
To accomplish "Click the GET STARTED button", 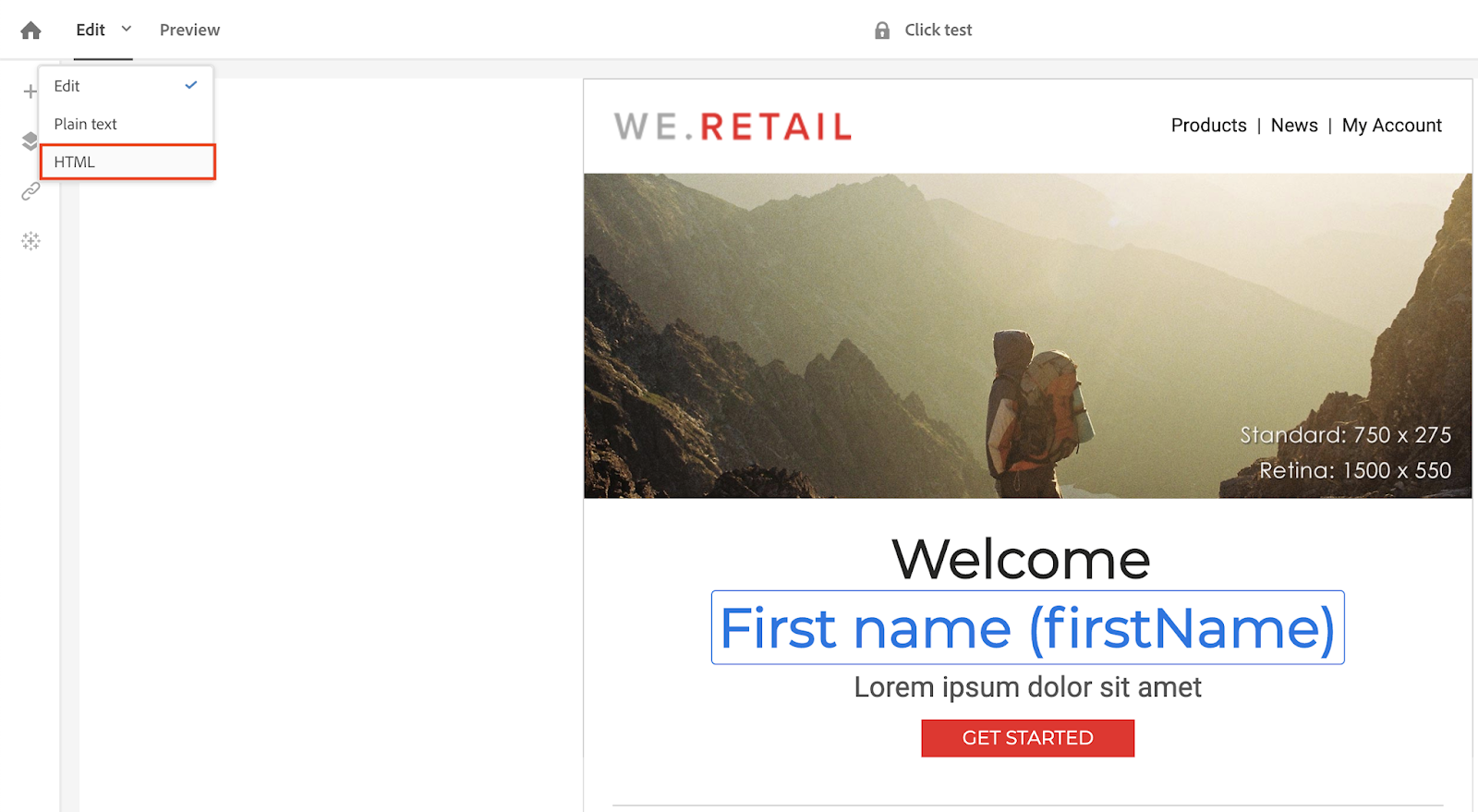I will point(1027,738).
